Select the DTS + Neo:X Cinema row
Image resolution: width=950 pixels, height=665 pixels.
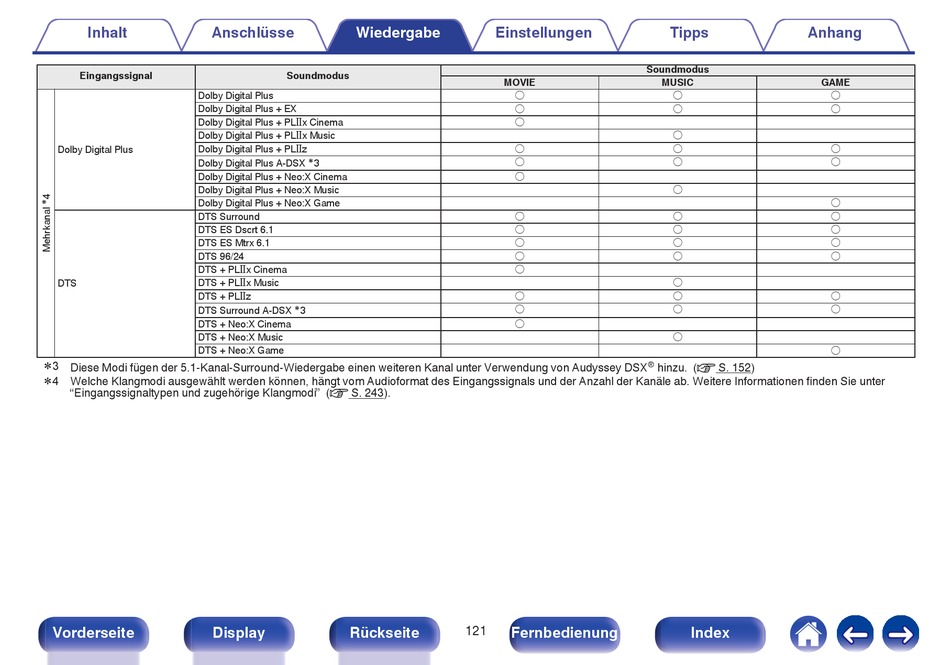click(x=555, y=324)
